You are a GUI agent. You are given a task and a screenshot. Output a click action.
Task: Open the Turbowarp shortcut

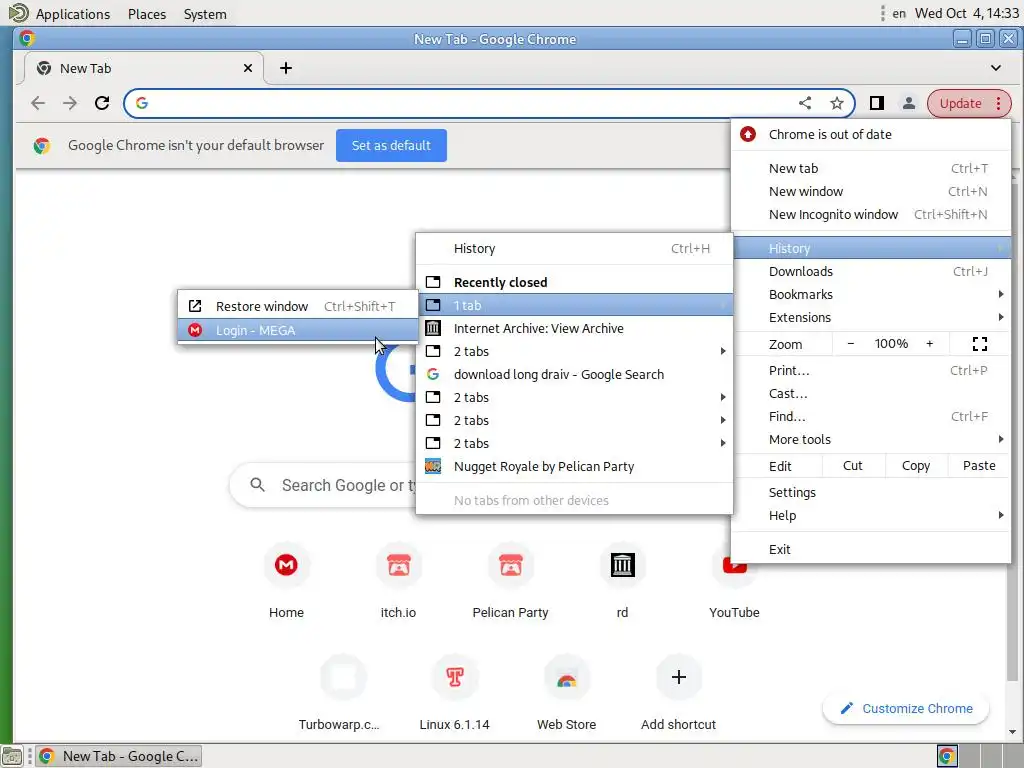pyautogui.click(x=343, y=677)
